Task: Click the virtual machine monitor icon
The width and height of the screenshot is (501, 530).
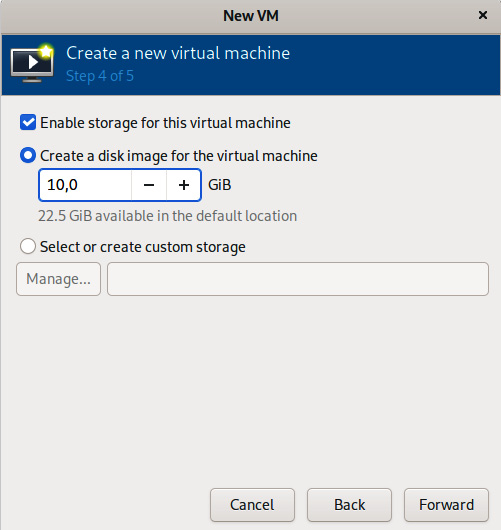Action: (x=32, y=63)
